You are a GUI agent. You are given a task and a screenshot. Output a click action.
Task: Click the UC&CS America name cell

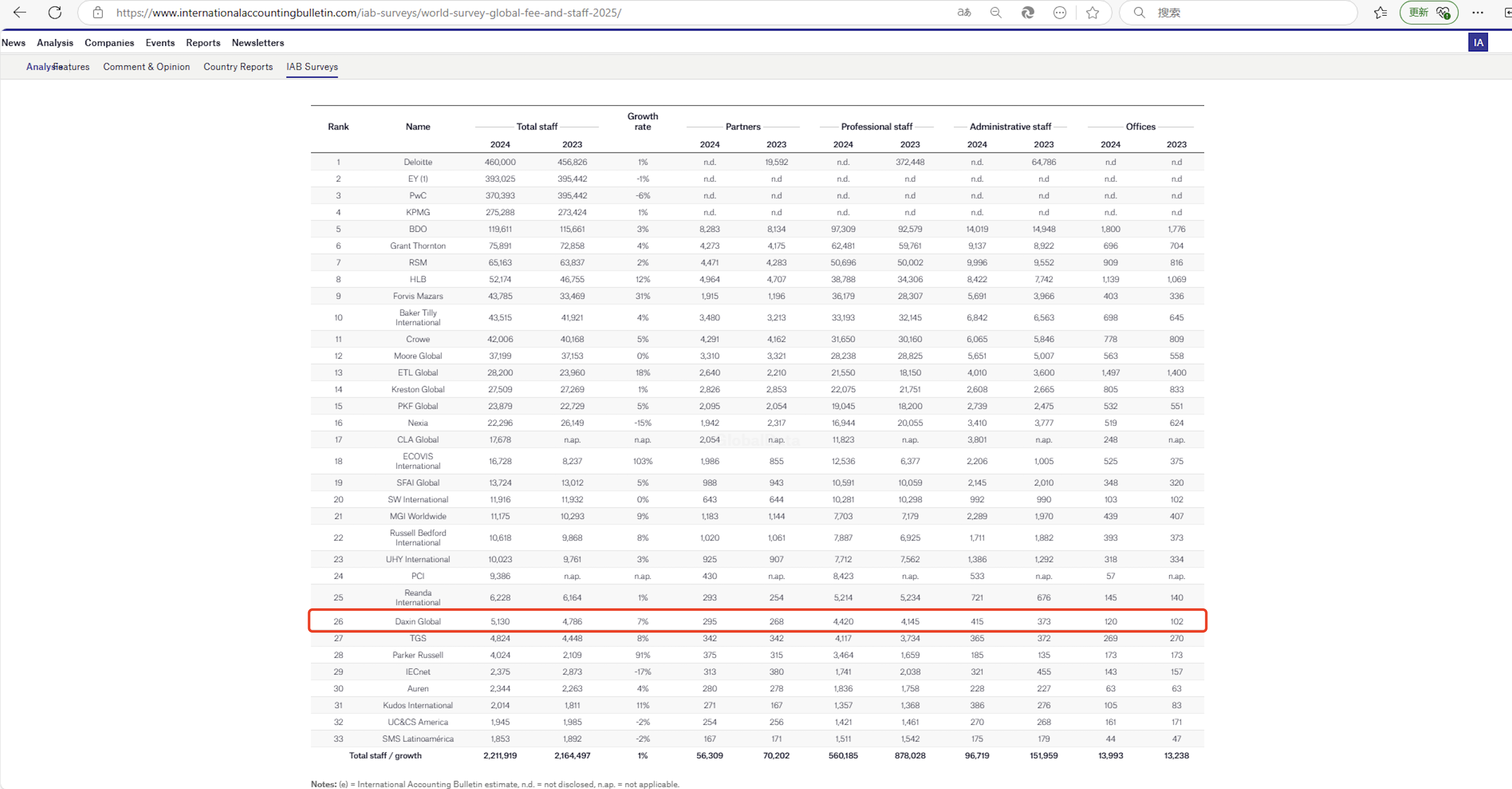(418, 722)
